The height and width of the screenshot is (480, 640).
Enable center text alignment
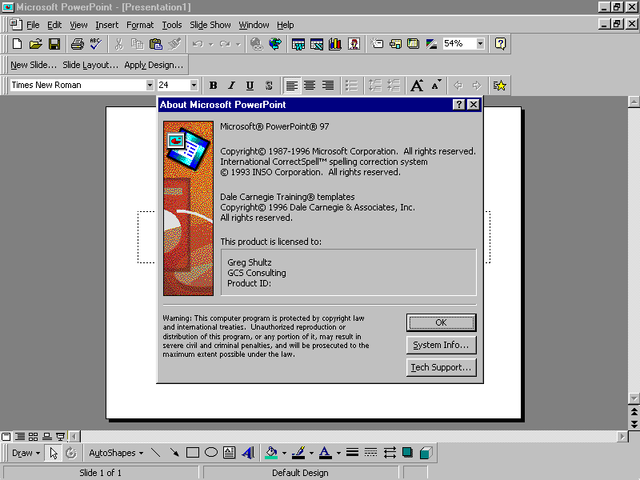[310, 85]
